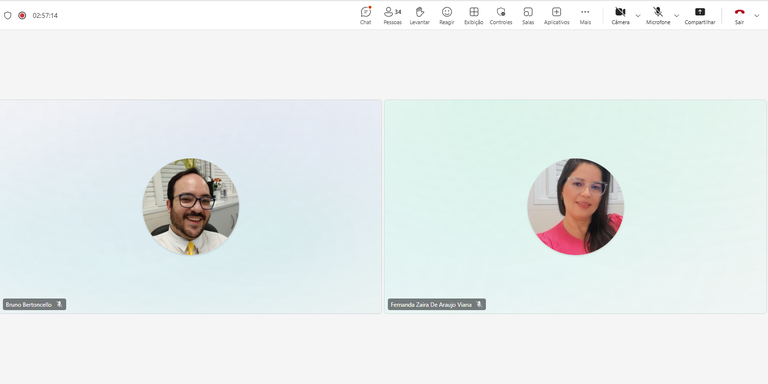Click Fernanda Zaira's muted mic icon
This screenshot has width=768, height=384.
click(x=479, y=304)
